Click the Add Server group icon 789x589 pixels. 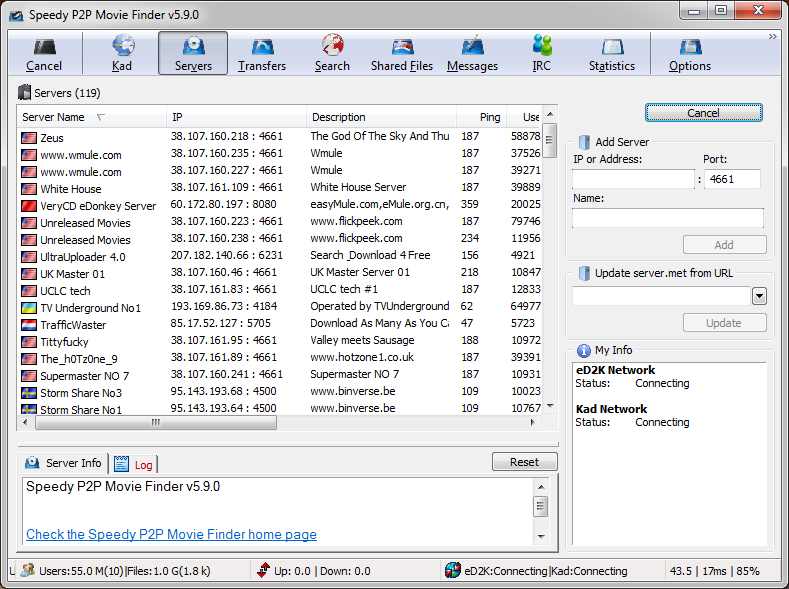584,142
